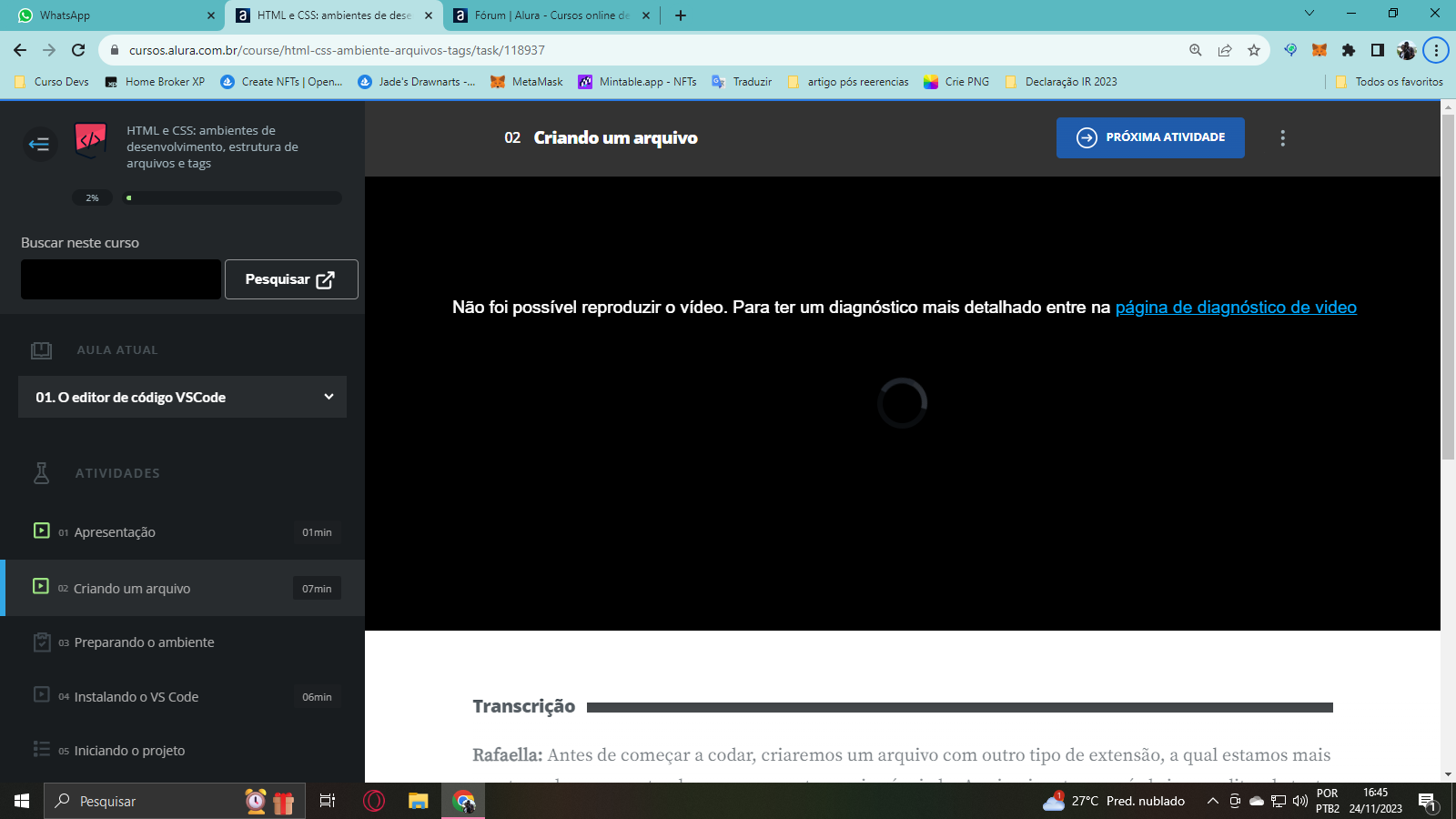Open activity 03 Preparando o ambiente

pyautogui.click(x=182, y=642)
